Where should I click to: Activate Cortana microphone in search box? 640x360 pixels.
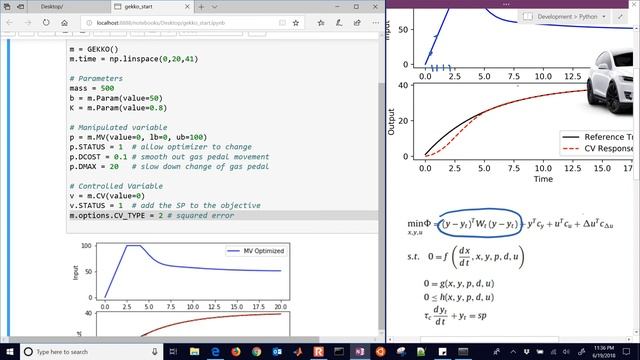coord(155,351)
